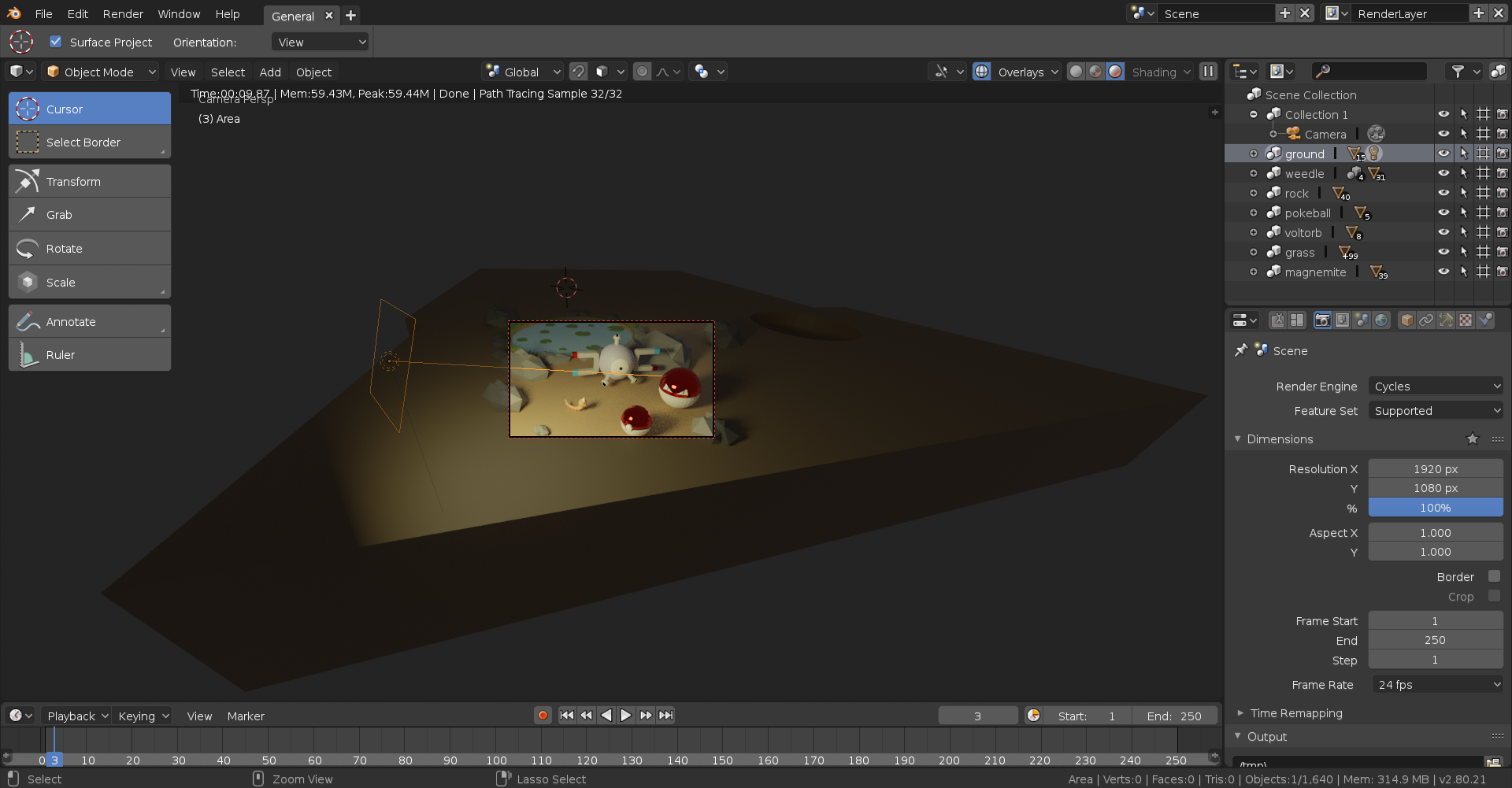Click the record auto-keying button in timeline
Screen dimensions: 1512x788
pos(543,715)
